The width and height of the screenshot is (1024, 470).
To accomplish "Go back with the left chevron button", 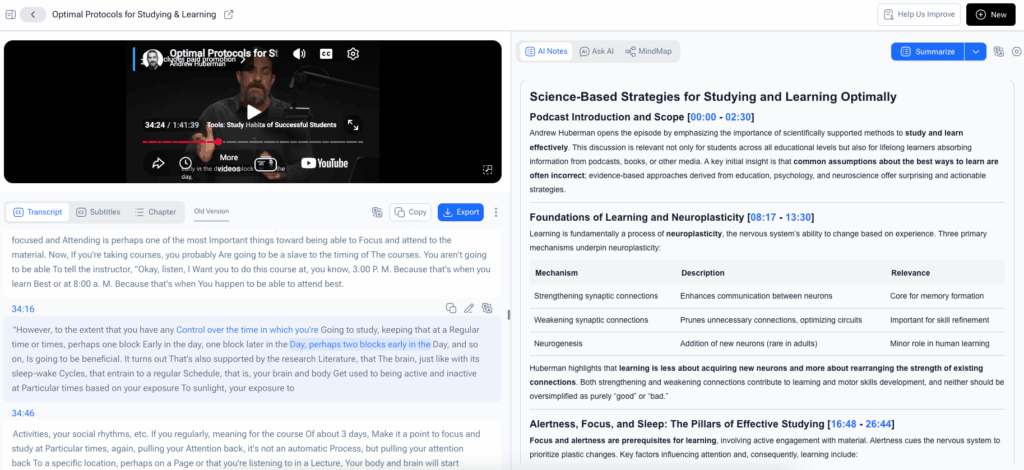I will pyautogui.click(x=33, y=14).
